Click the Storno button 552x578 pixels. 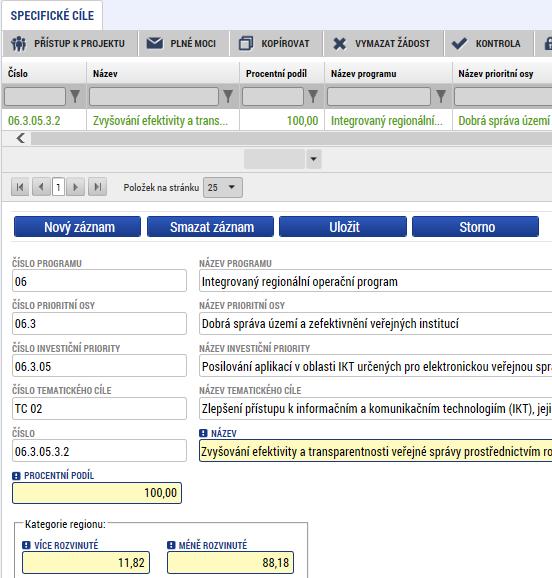click(475, 227)
